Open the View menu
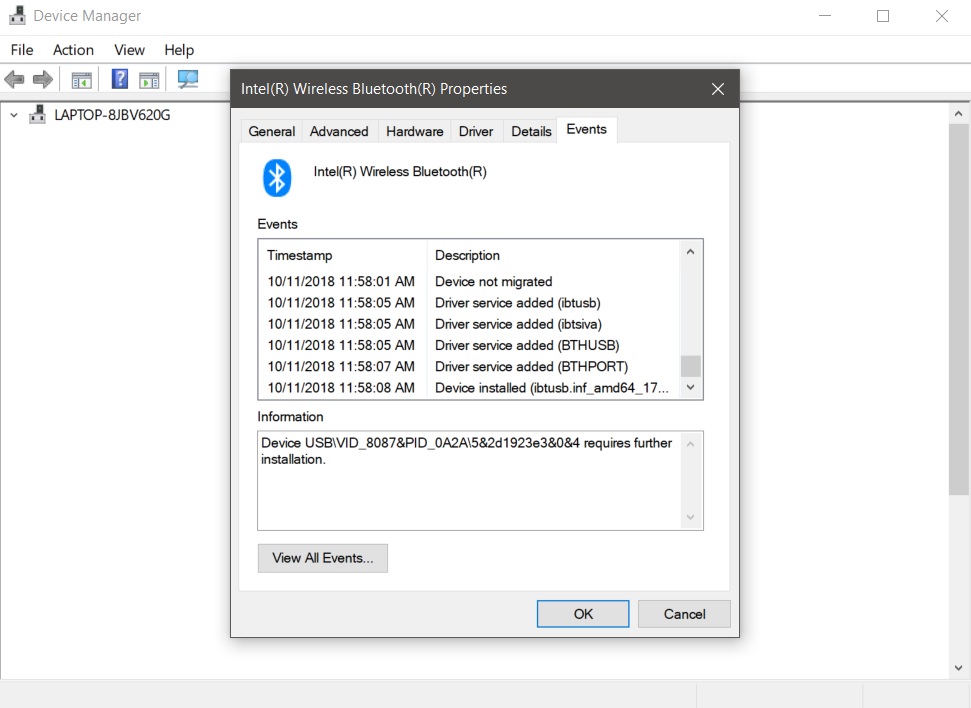The width and height of the screenshot is (971, 708). coord(129,49)
